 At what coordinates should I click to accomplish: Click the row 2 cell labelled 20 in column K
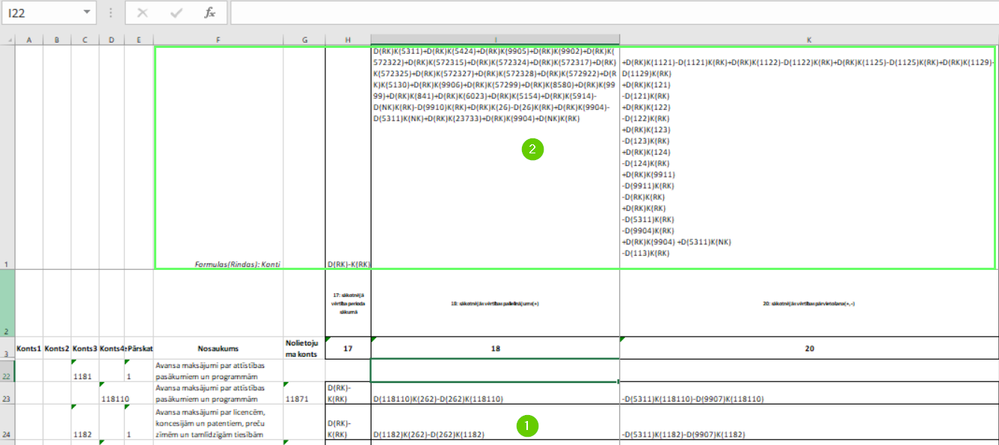pyautogui.click(x=809, y=302)
